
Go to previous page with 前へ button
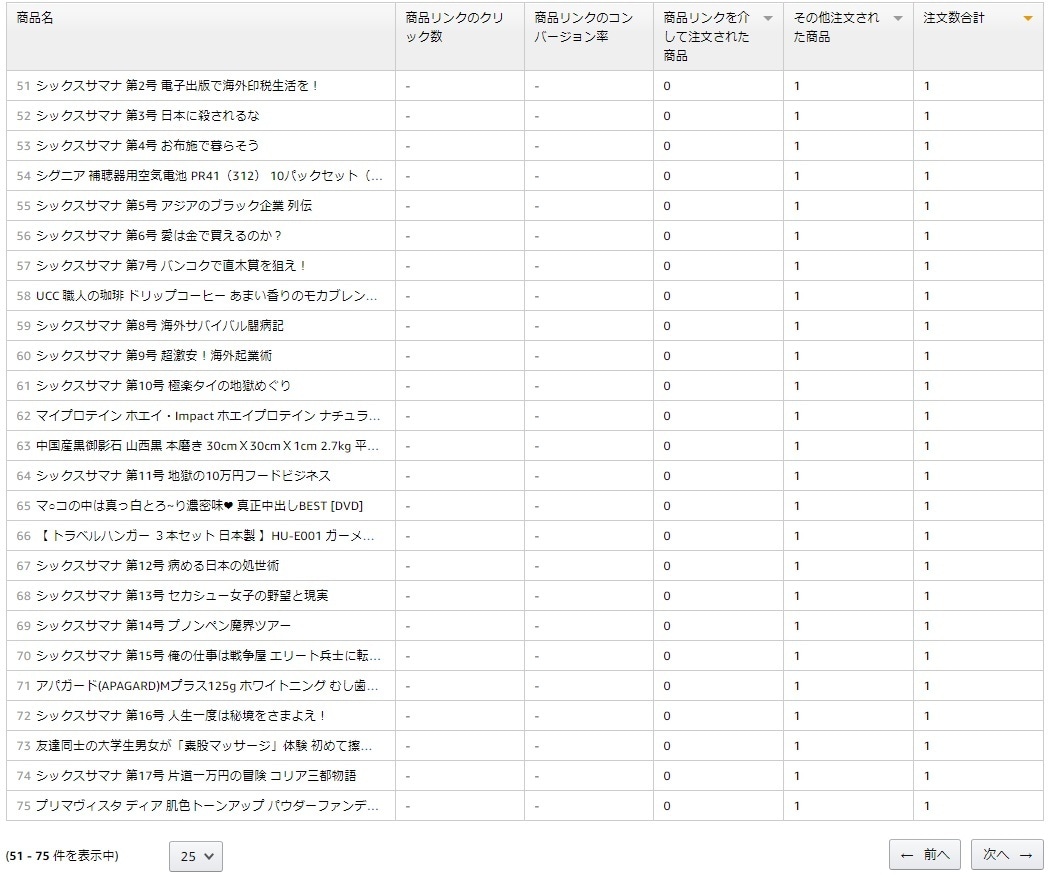(925, 855)
